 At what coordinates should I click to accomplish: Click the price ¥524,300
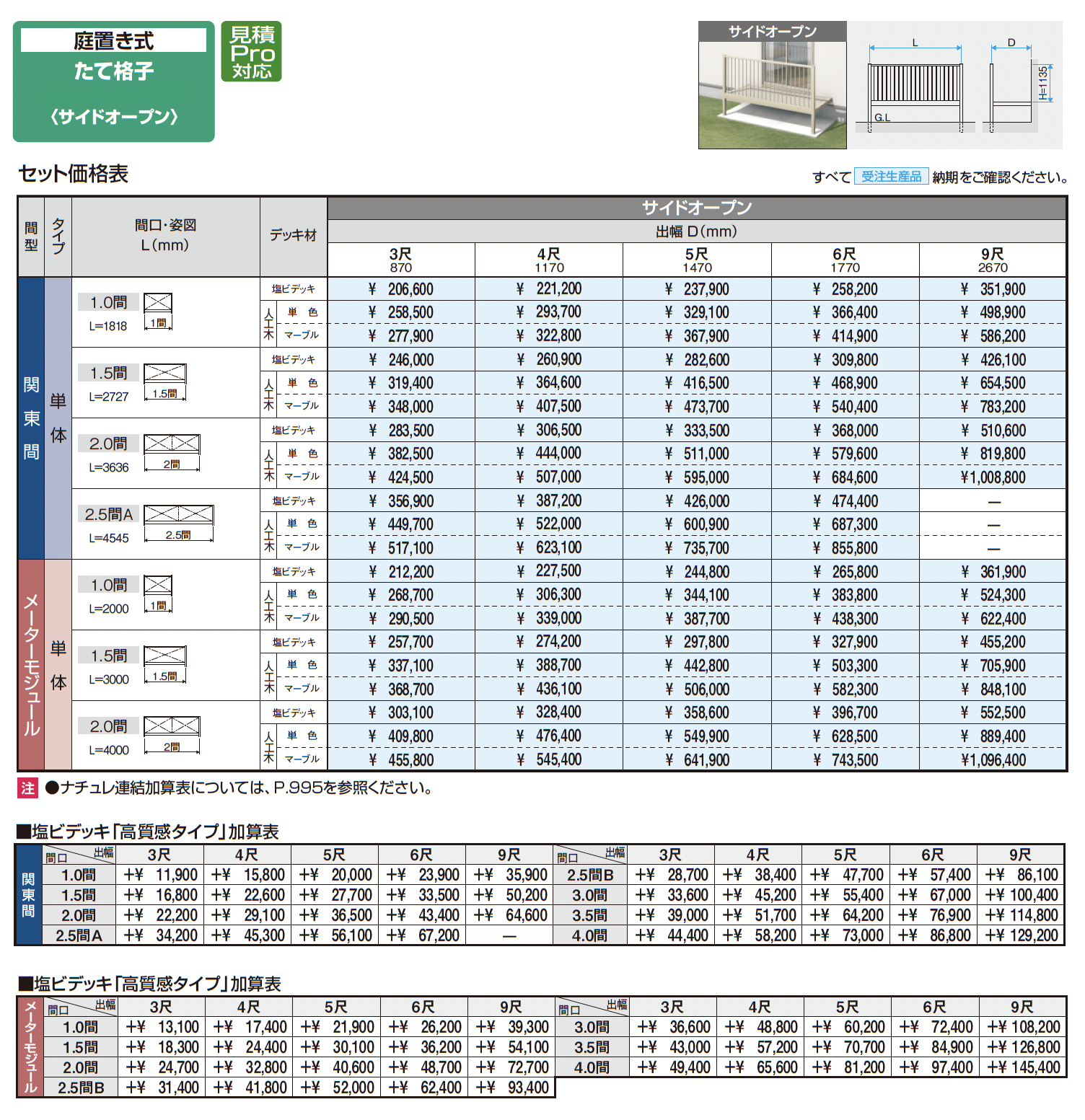[993, 595]
